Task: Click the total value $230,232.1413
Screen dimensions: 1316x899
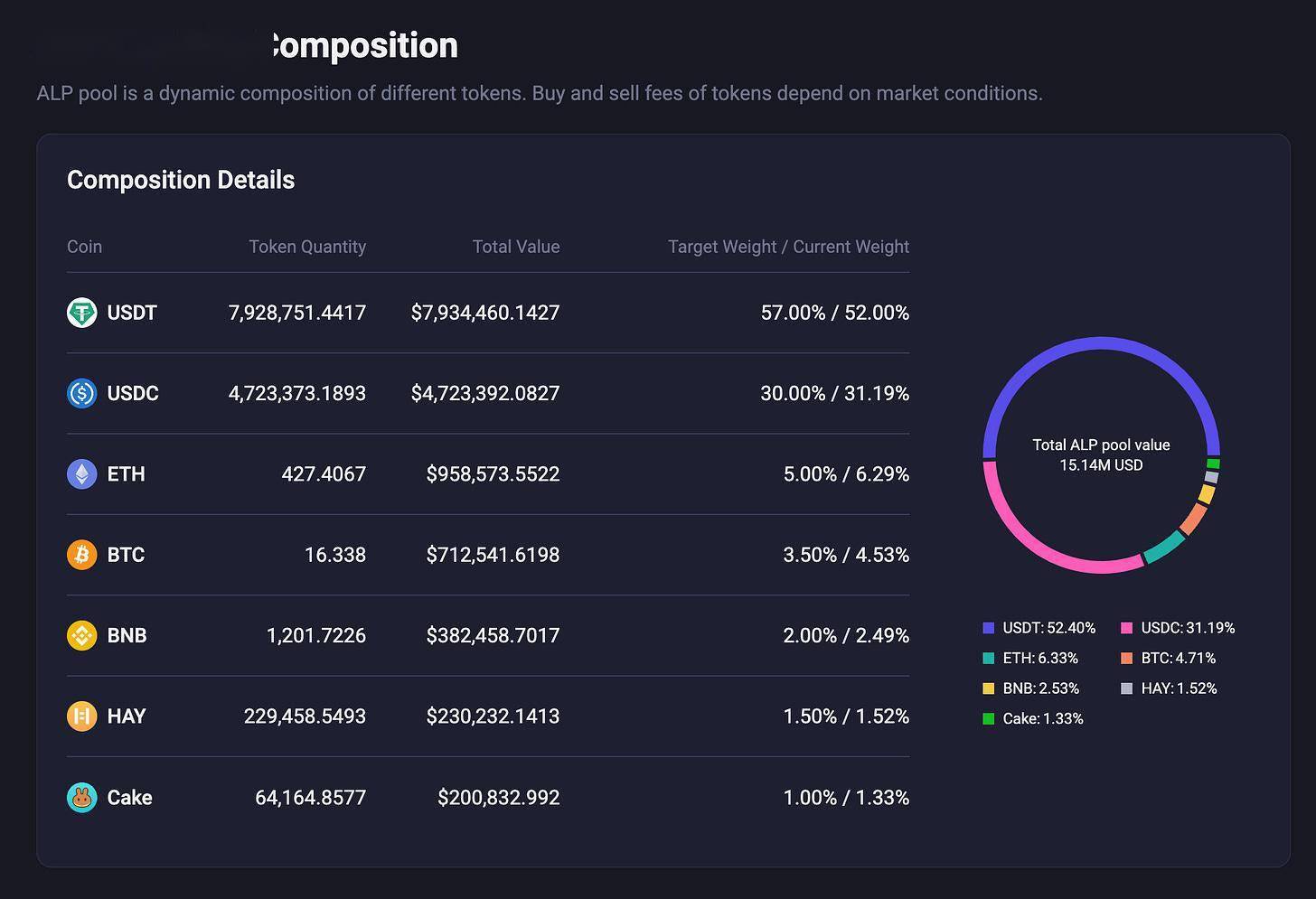Action: (x=493, y=716)
